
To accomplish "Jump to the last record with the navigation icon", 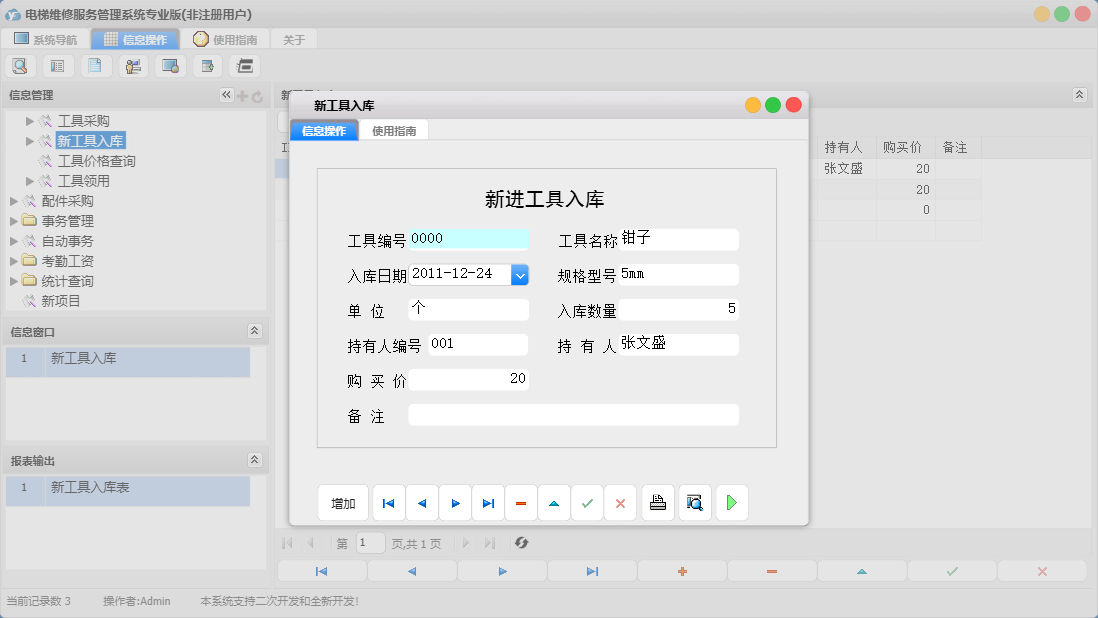I will (488, 503).
